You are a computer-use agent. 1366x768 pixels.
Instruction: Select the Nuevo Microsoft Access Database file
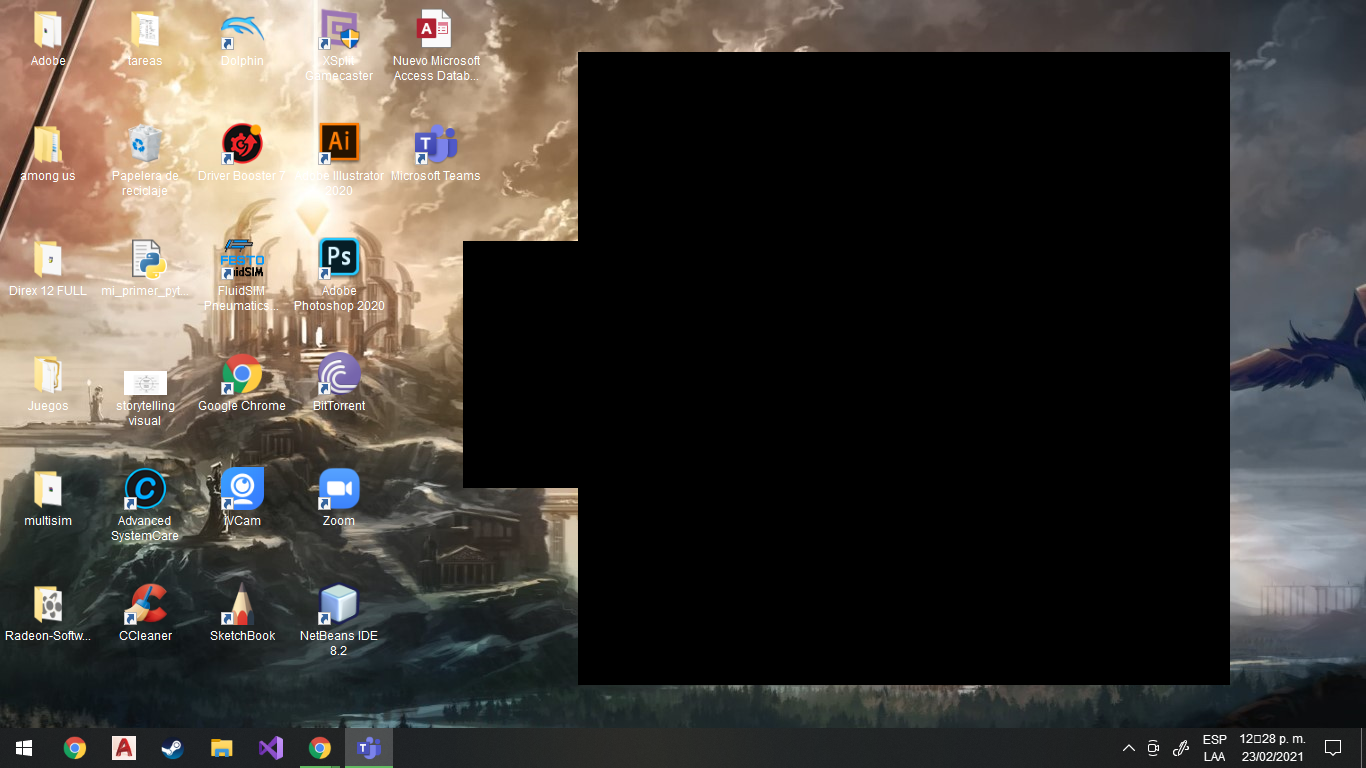436,47
